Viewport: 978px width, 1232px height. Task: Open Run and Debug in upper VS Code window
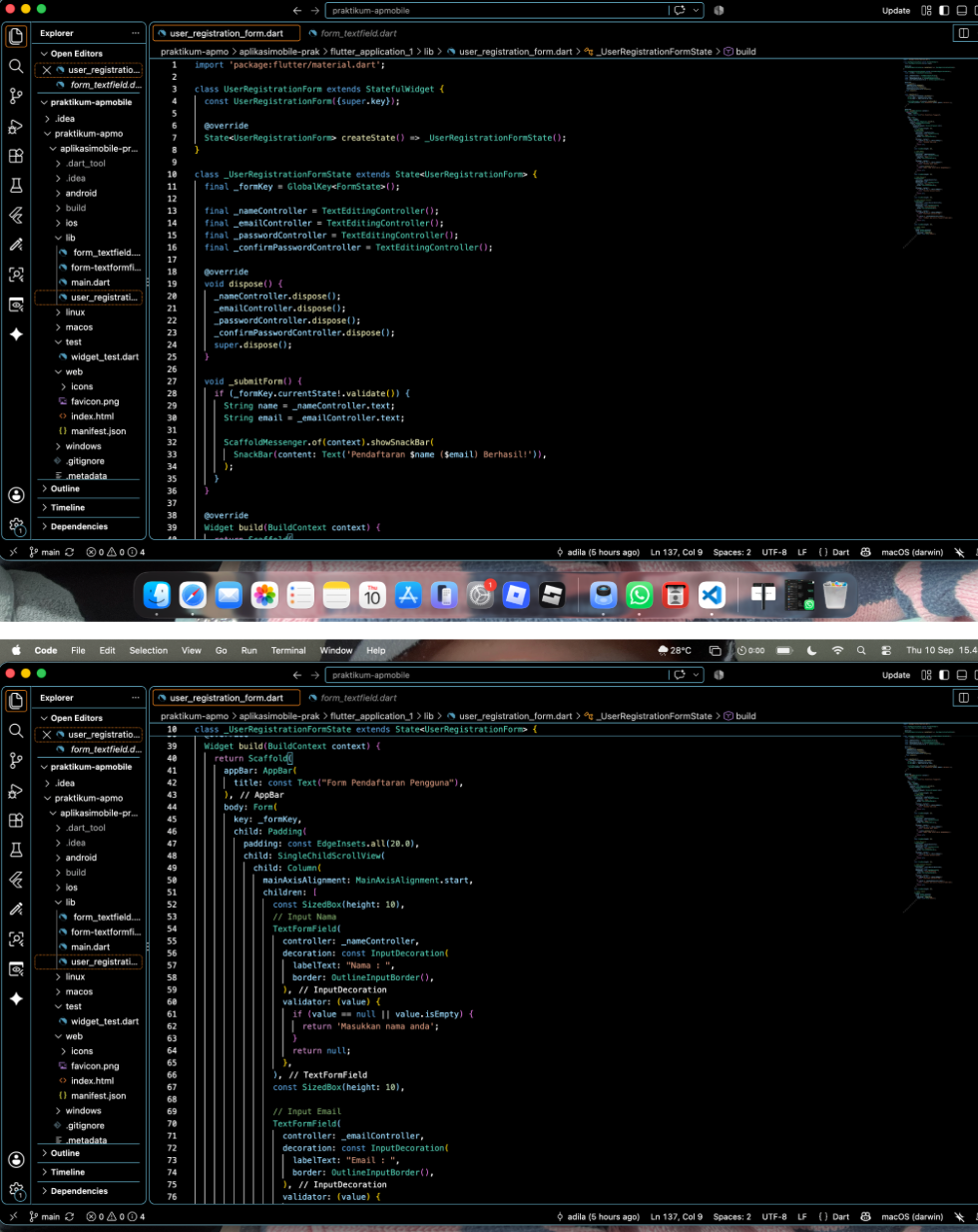pyautogui.click(x=16, y=126)
